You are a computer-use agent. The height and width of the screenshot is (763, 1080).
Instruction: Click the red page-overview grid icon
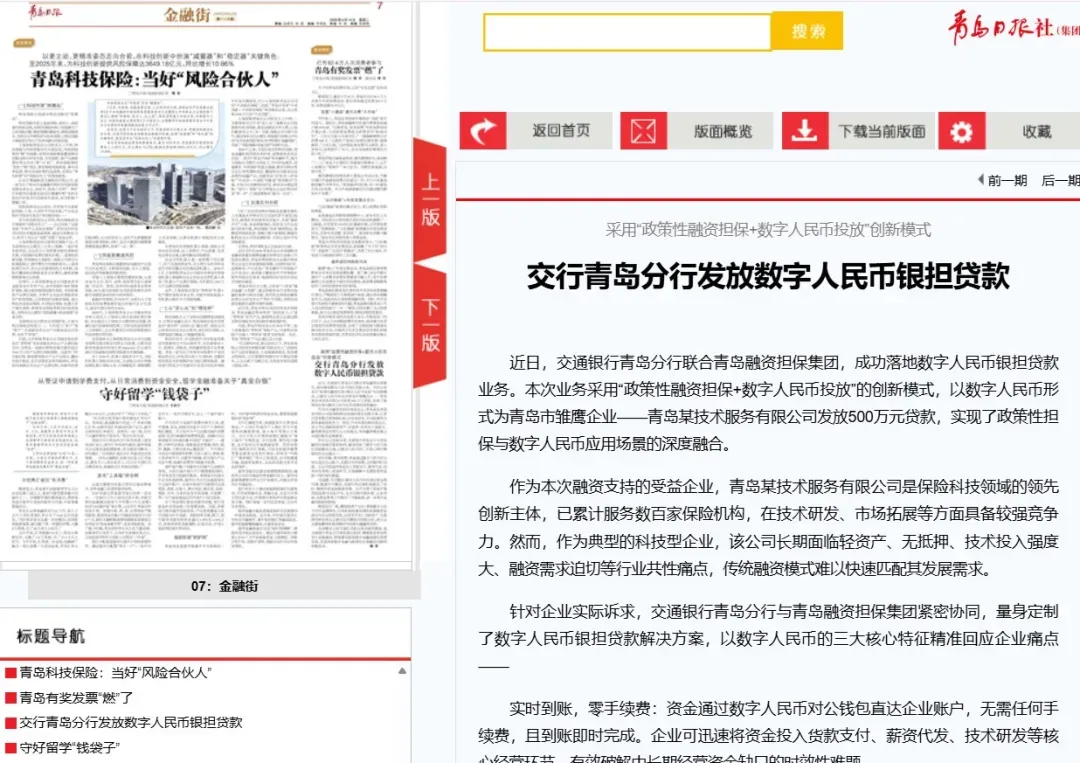click(643, 131)
